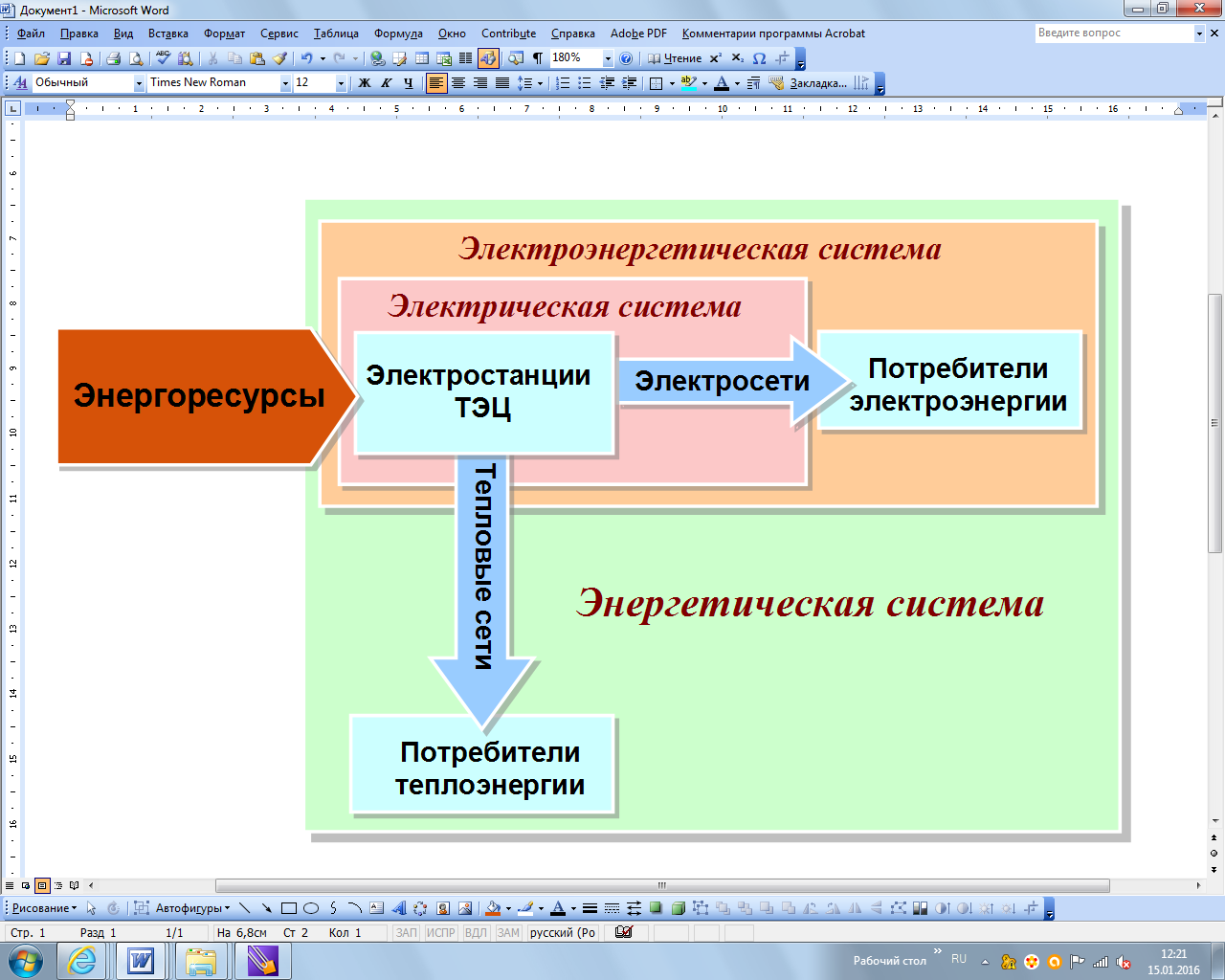Open the zoom 180% dropdown
Image resolution: width=1225 pixels, height=980 pixels.
click(608, 58)
